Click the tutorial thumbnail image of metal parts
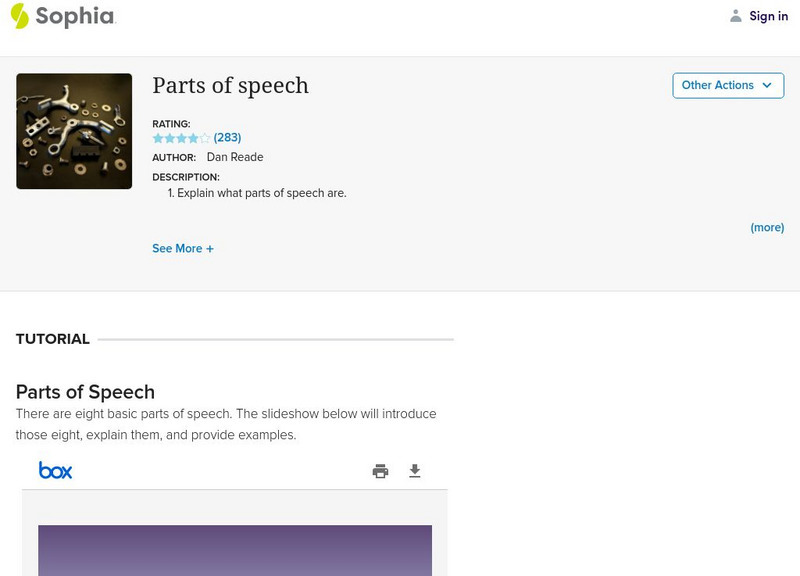 (74, 131)
